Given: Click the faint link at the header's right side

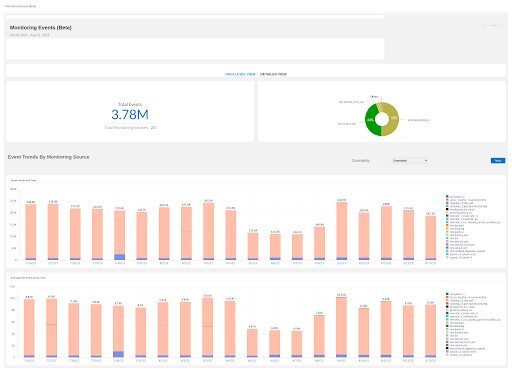Looking at the screenshot, I should (491, 25).
